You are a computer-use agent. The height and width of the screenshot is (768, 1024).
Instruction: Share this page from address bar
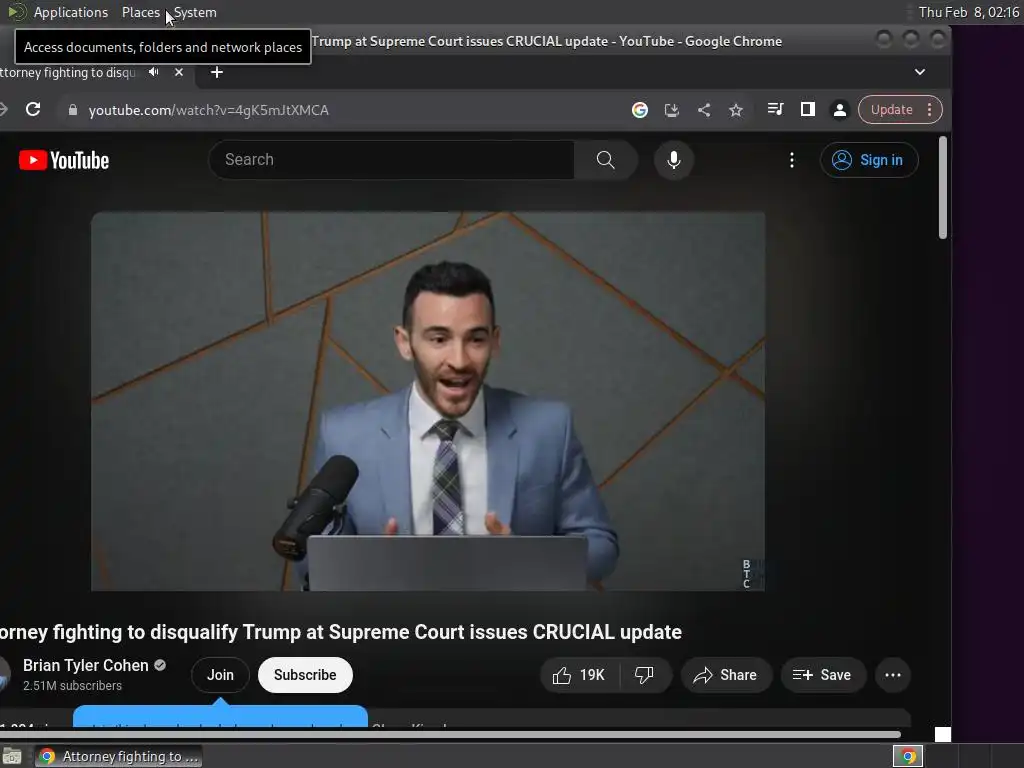point(703,110)
